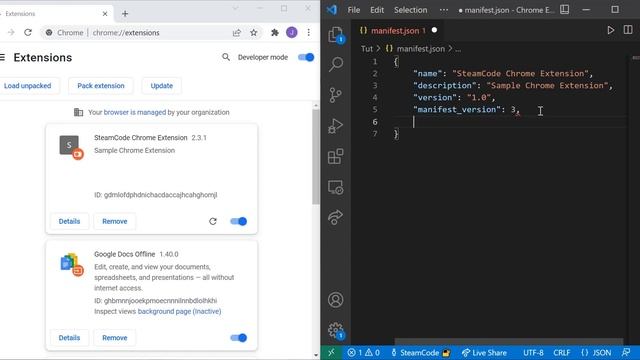Remove Google Docs Offline extension
Screen dimensions: 640x360
(x=115, y=338)
